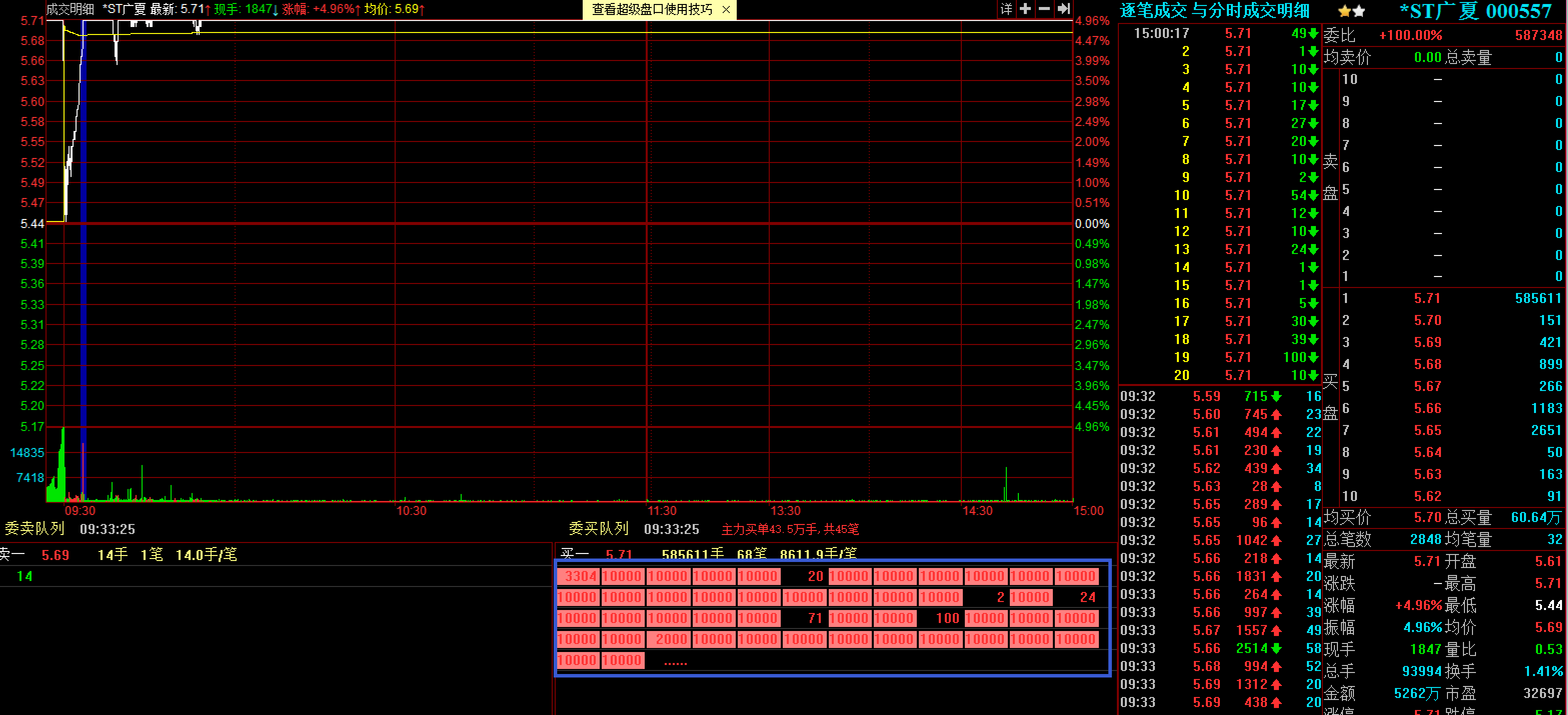Click the 振幅 4.96% value
The image size is (1568, 715).
click(1422, 627)
